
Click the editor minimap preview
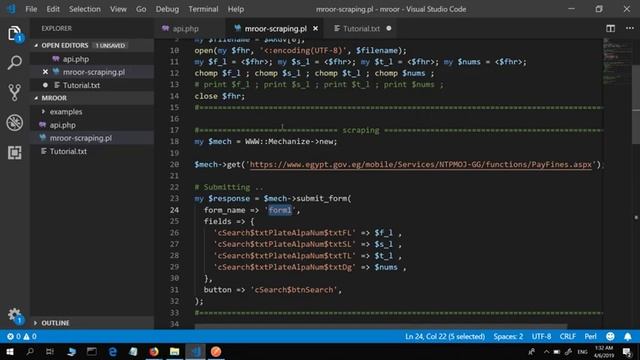[617, 61]
